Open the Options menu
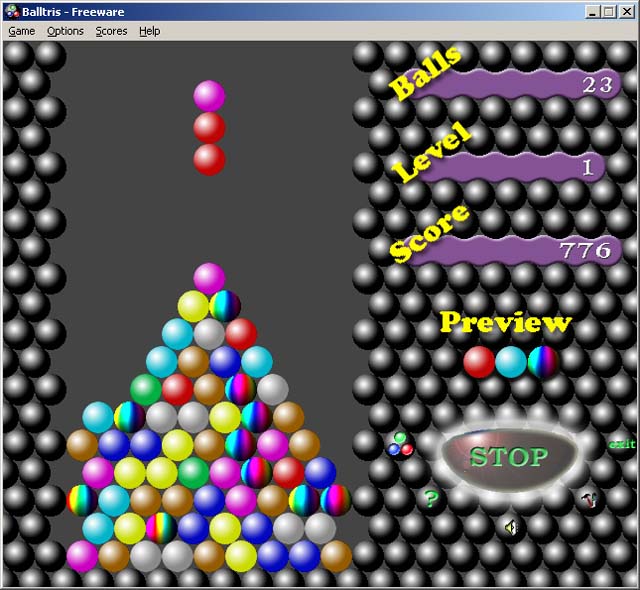This screenshot has width=640, height=590. 65,31
